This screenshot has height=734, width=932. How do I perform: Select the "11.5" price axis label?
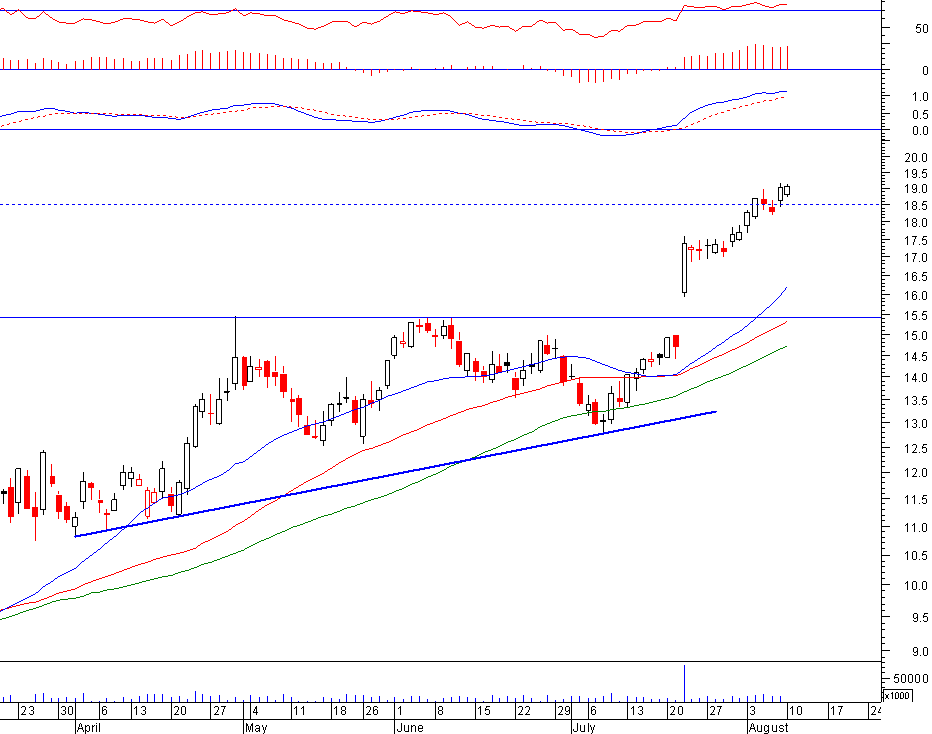(x=915, y=500)
